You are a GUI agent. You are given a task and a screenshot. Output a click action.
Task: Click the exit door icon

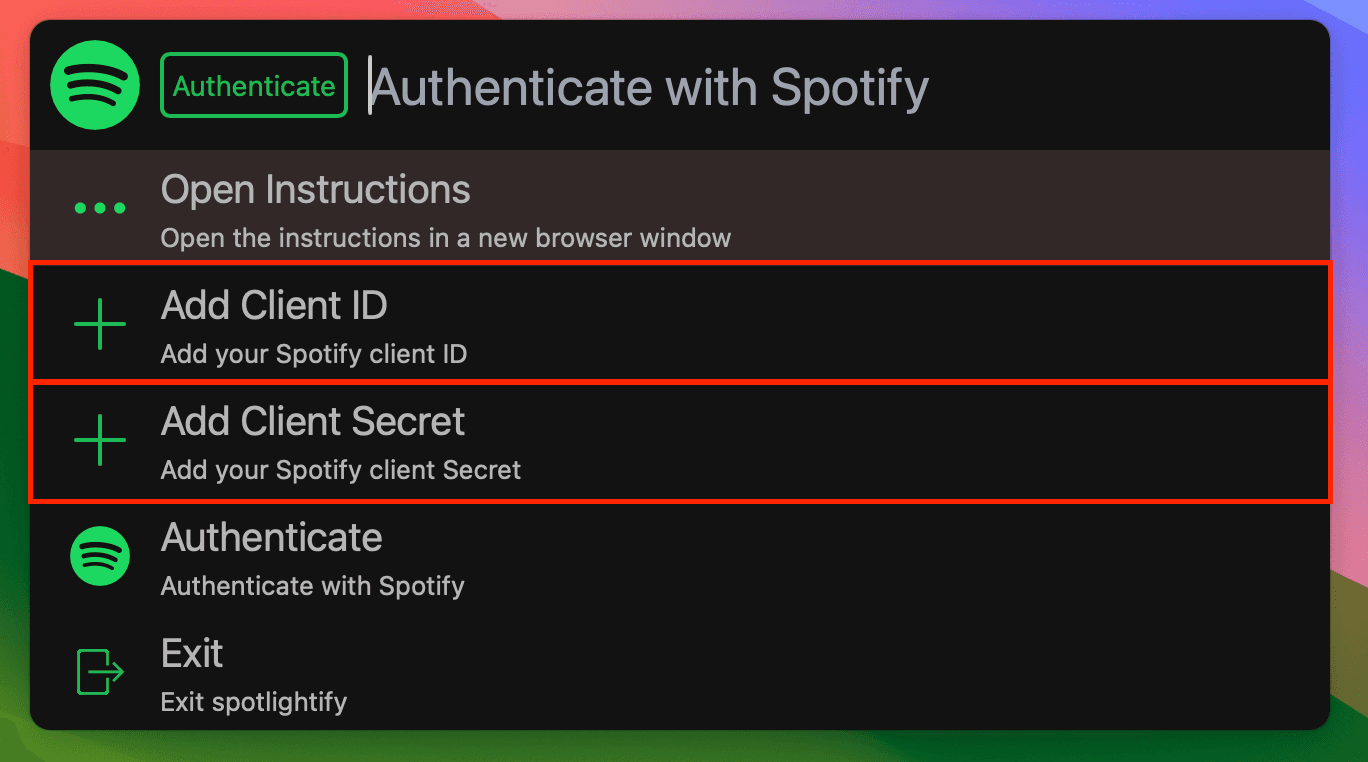point(100,672)
